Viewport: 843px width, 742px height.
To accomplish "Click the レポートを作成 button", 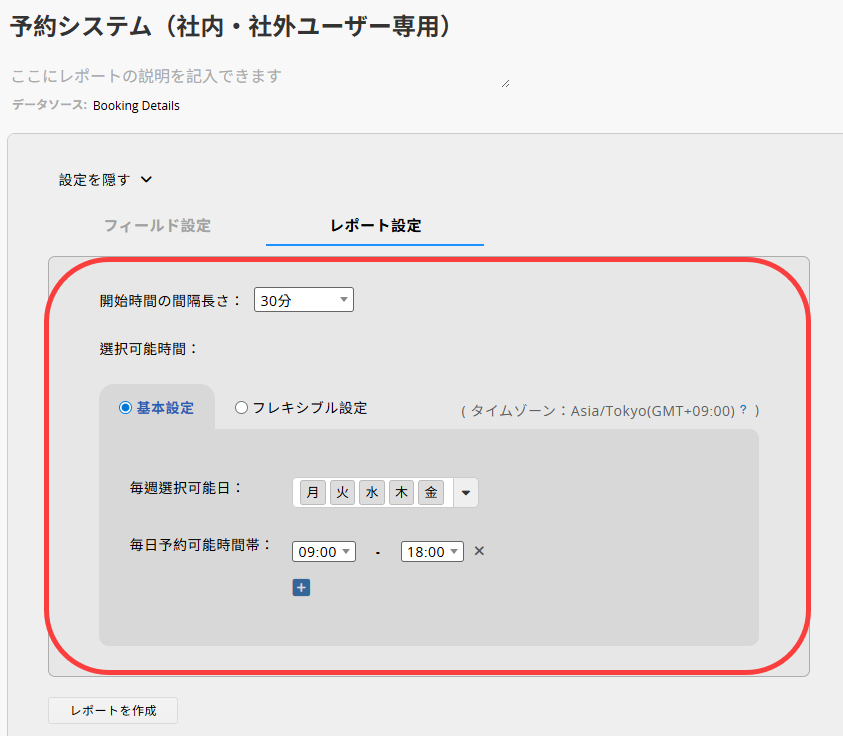I will (112, 711).
